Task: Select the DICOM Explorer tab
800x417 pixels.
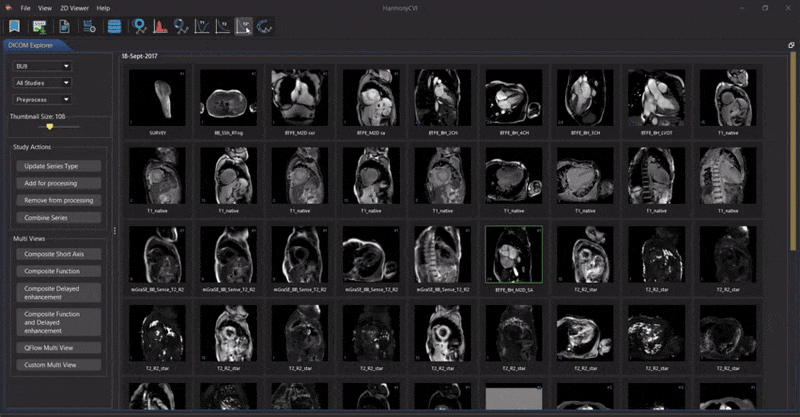Action: coord(31,45)
